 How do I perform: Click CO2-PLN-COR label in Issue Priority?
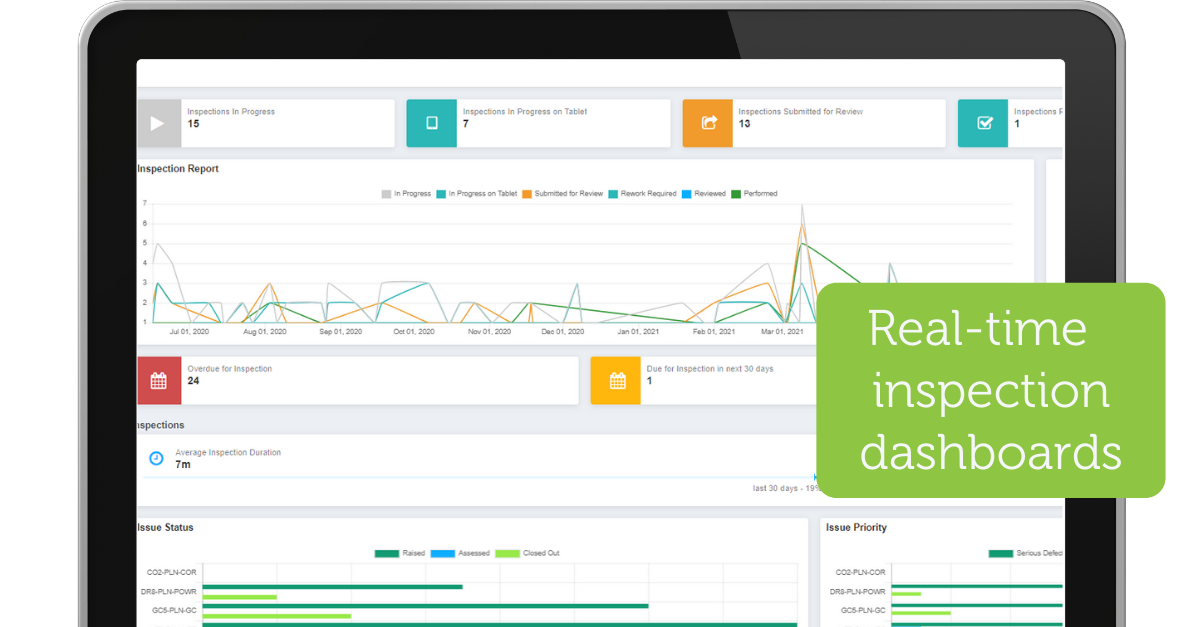tap(860, 573)
